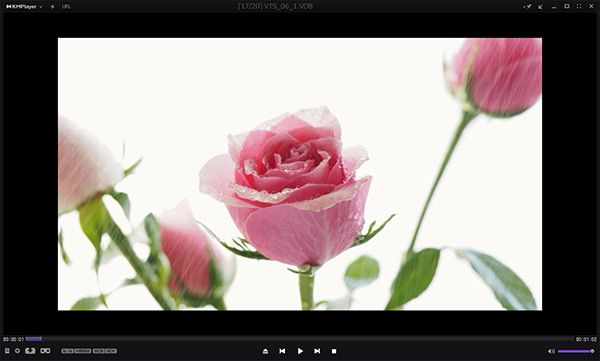Click the elapsed time 00:00:01
The width and height of the screenshot is (600, 361).
coord(13,339)
